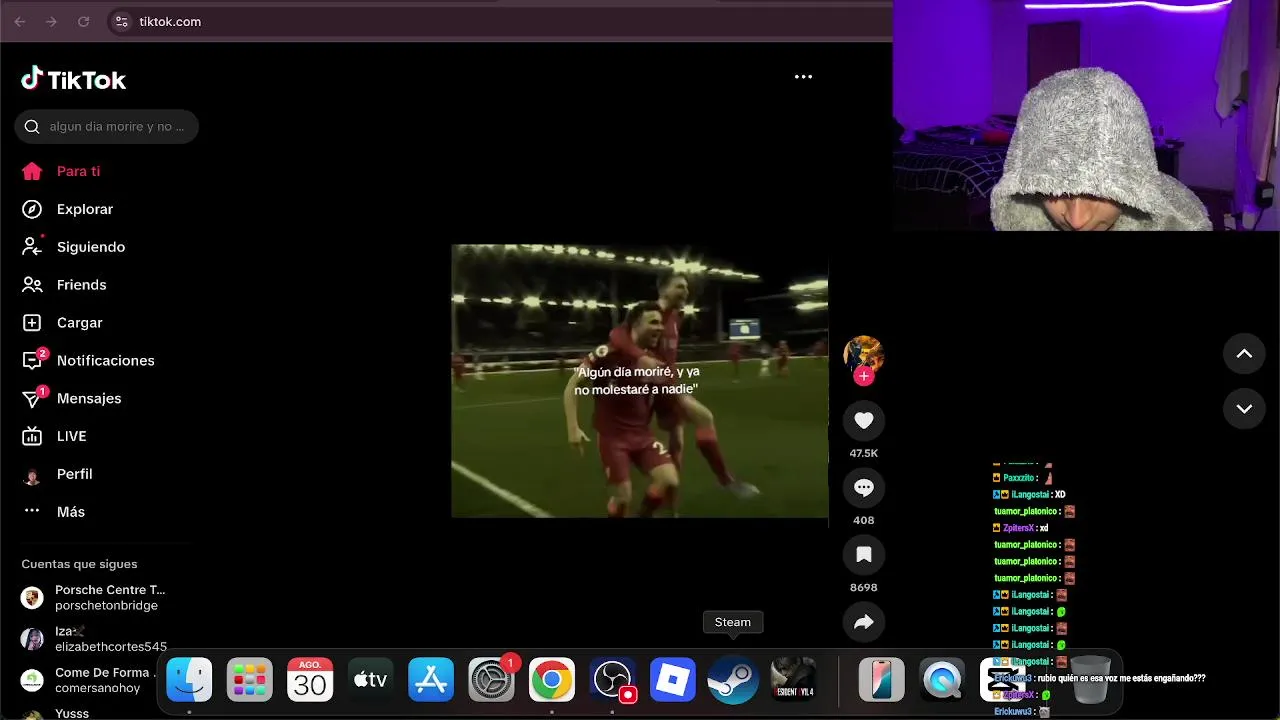Open Notificaciones in the sidebar
The width and height of the screenshot is (1280, 720).
tap(88, 360)
